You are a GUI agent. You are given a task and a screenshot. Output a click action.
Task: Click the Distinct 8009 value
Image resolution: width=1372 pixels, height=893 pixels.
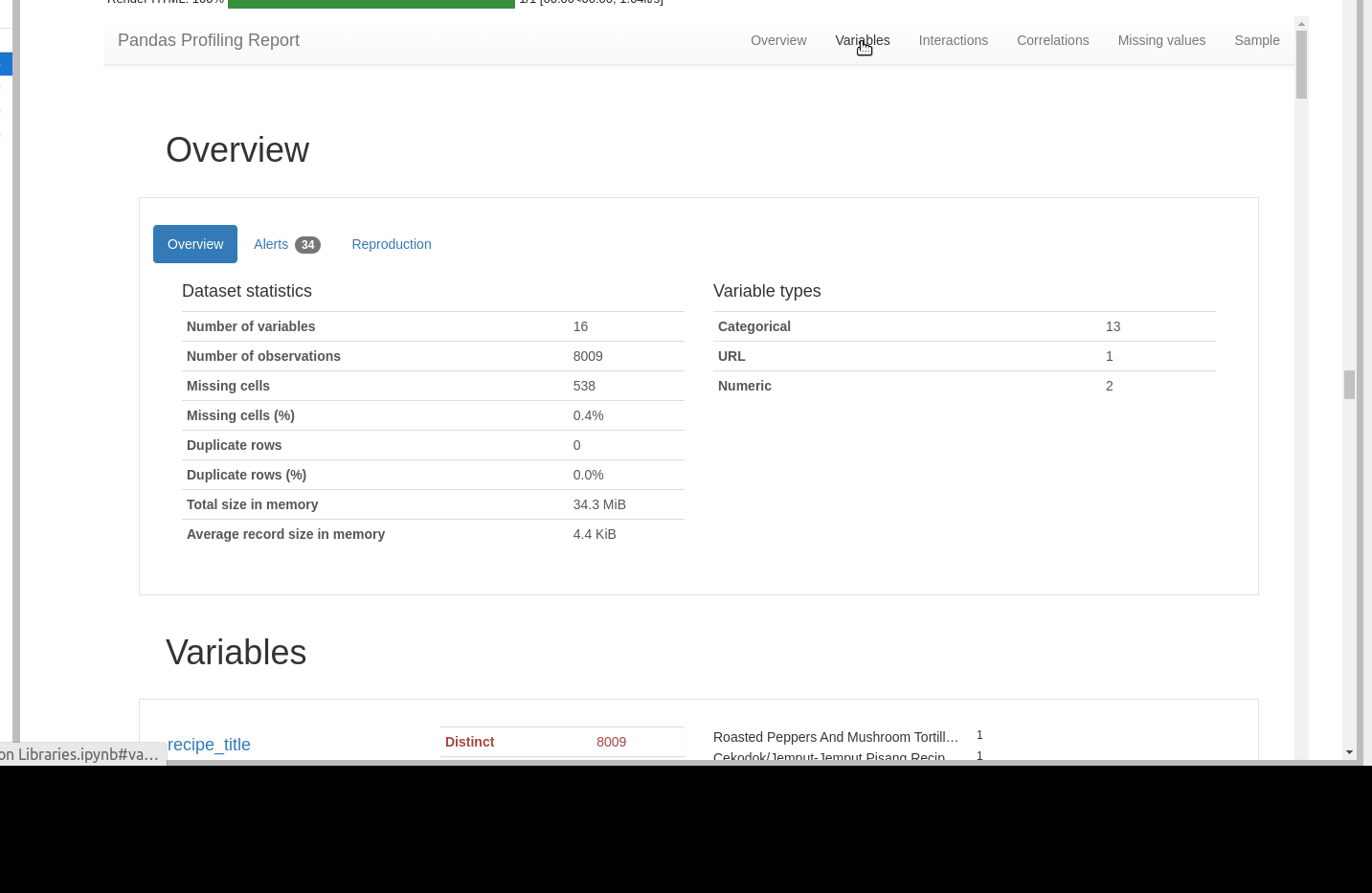[x=611, y=742]
